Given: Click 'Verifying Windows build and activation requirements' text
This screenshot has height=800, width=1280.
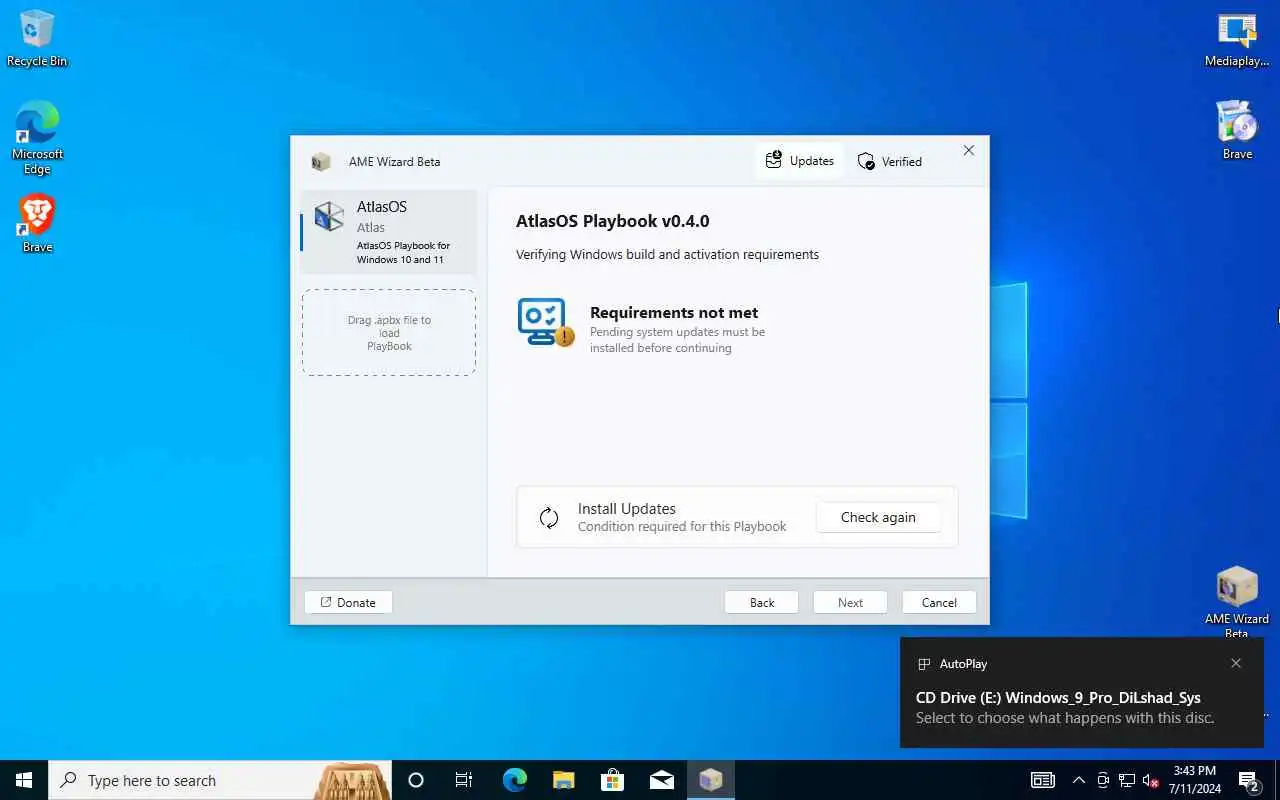Looking at the screenshot, I should (x=667, y=255).
